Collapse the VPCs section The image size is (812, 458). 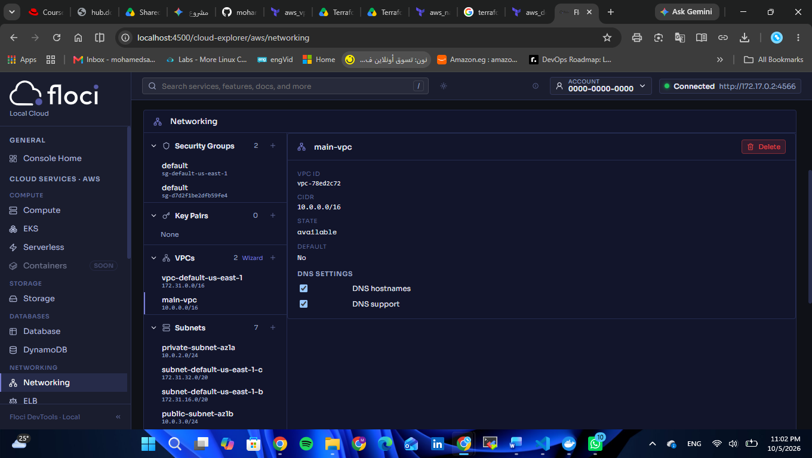(x=153, y=258)
